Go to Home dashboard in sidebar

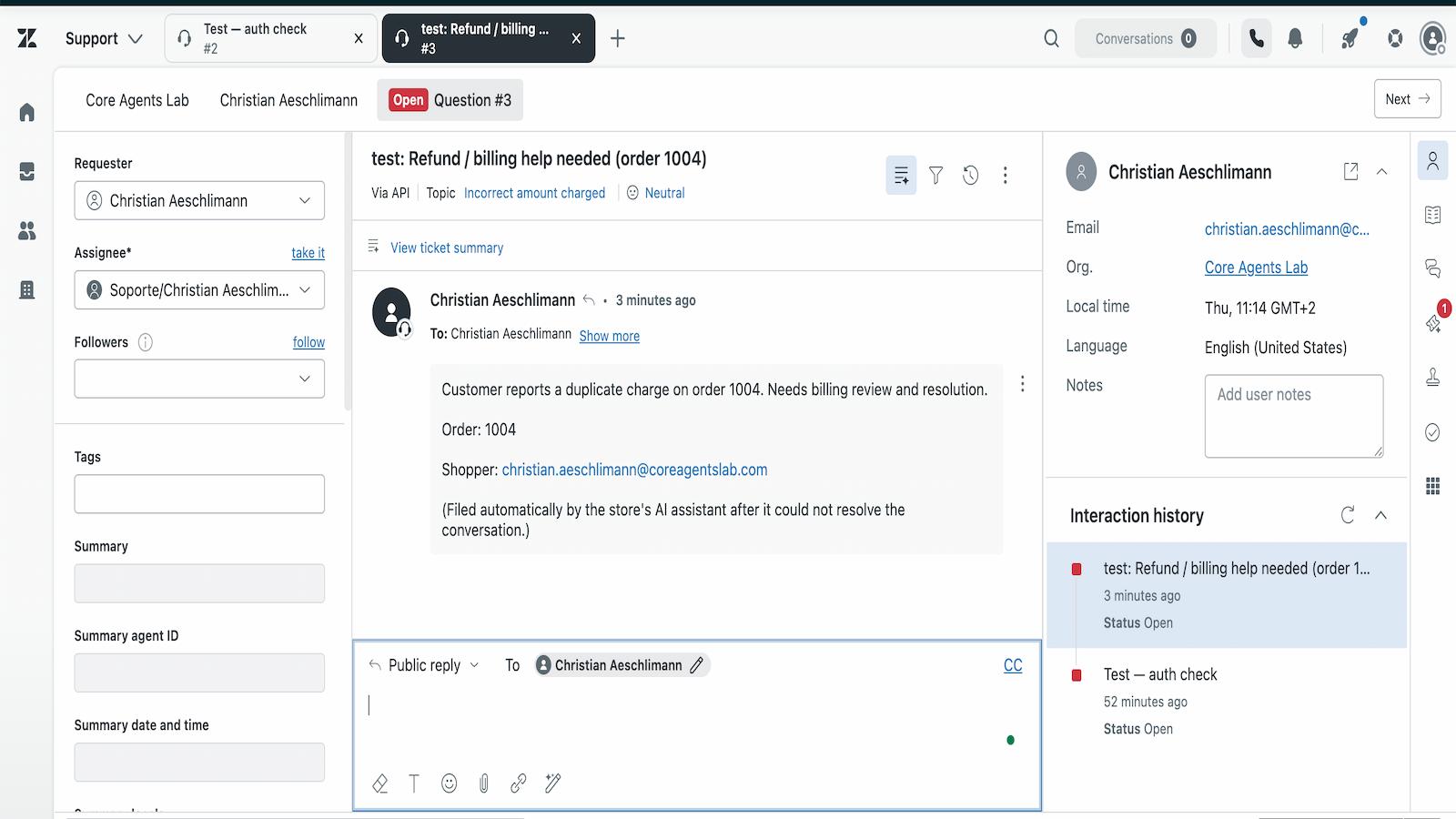[27, 113]
